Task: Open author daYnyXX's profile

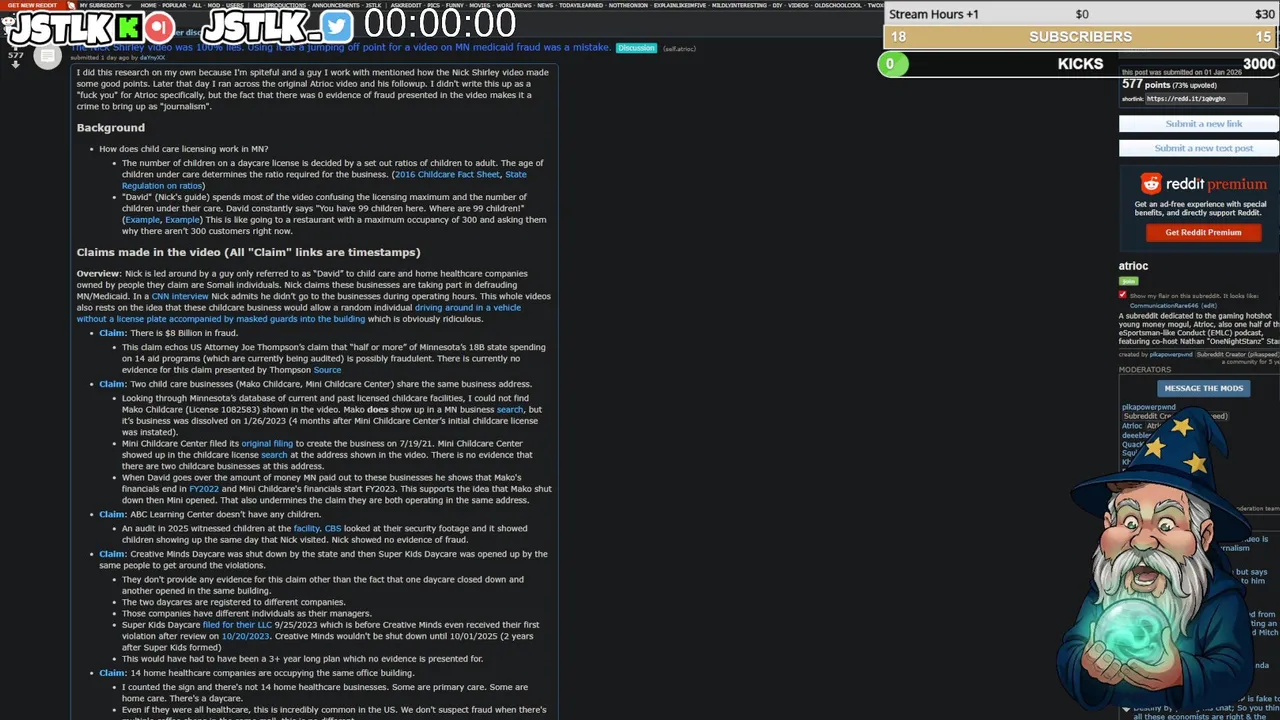Action: 153,58
